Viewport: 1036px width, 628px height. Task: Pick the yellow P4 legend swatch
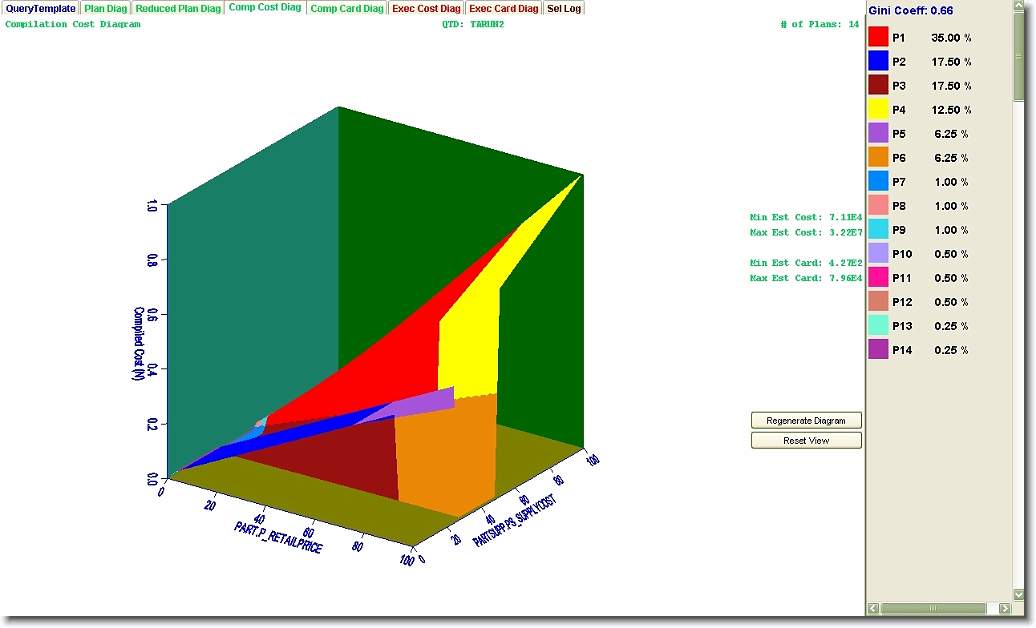[878, 109]
